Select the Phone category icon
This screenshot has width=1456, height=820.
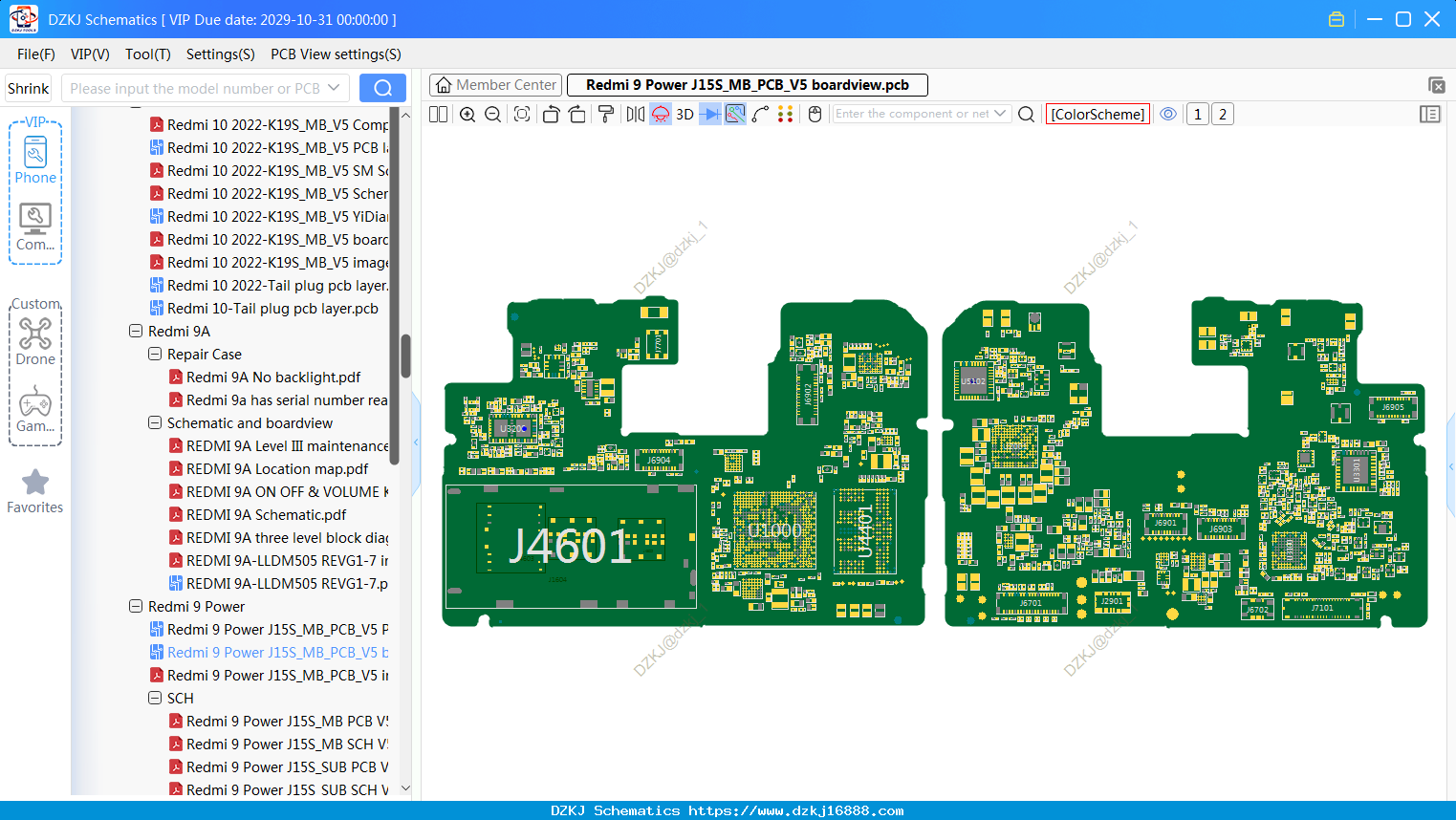click(35, 161)
